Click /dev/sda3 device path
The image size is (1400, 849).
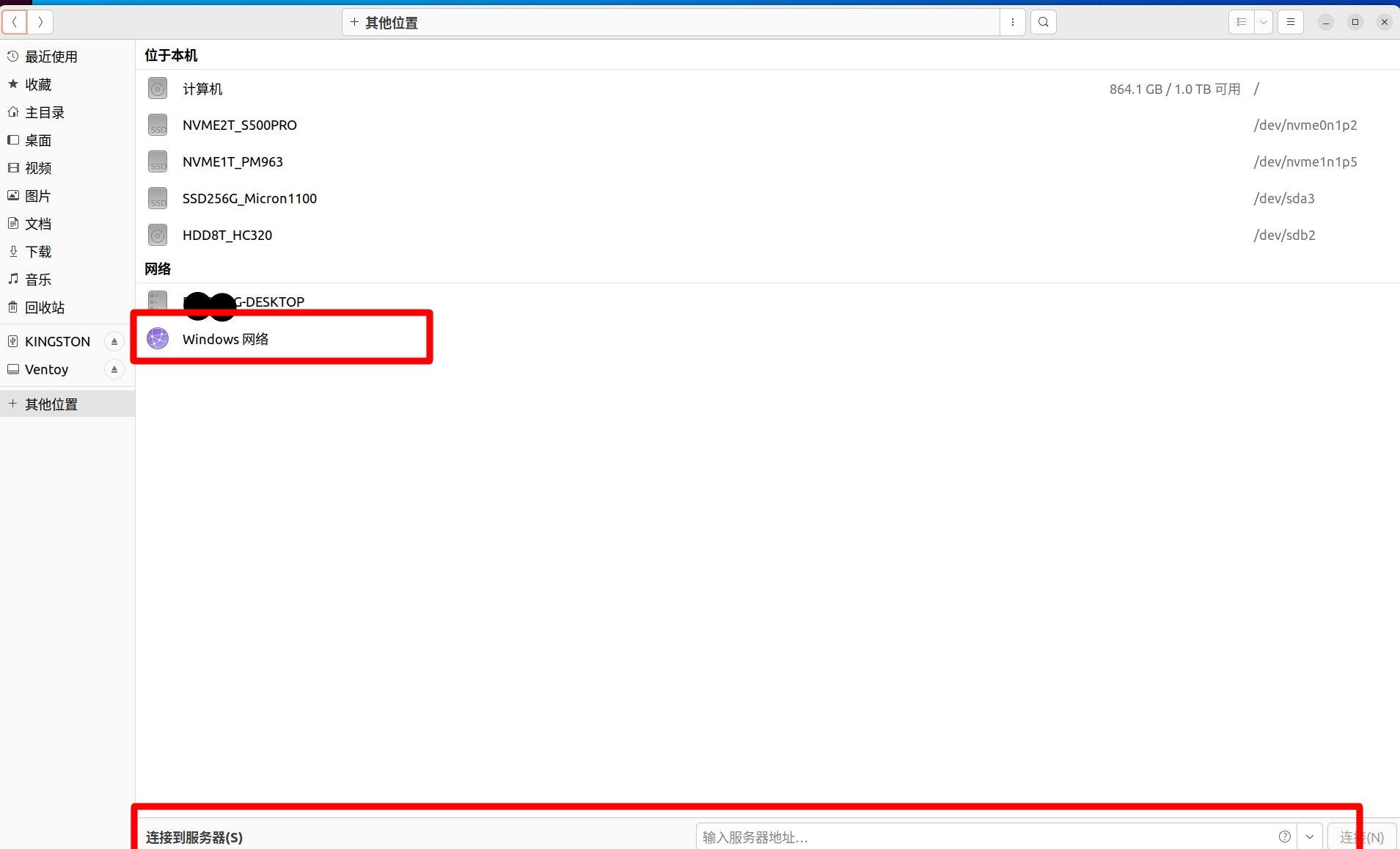click(1284, 198)
